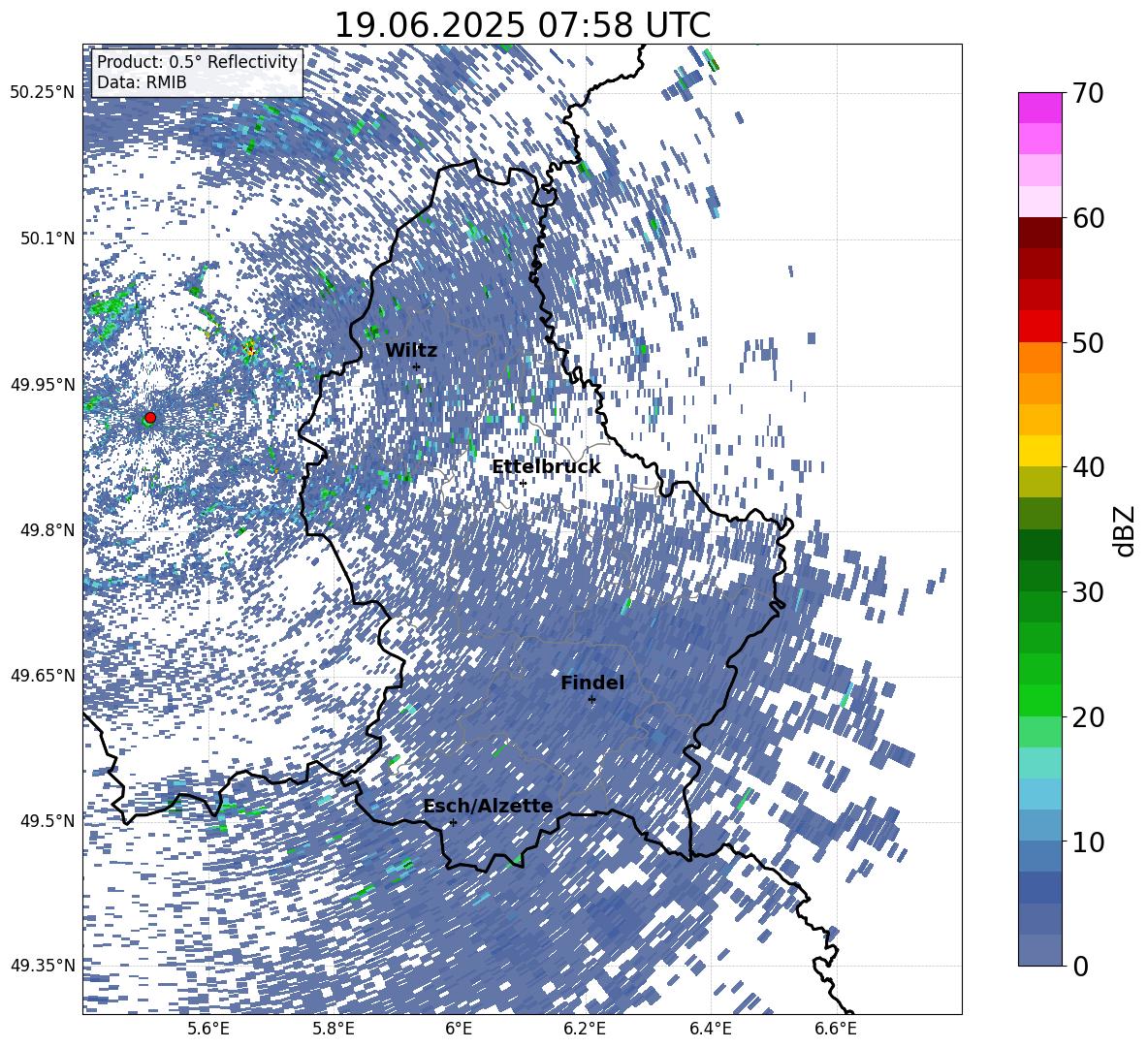Click the Wiltz city label
This screenshot has height=1048, width=1148.
(x=411, y=351)
